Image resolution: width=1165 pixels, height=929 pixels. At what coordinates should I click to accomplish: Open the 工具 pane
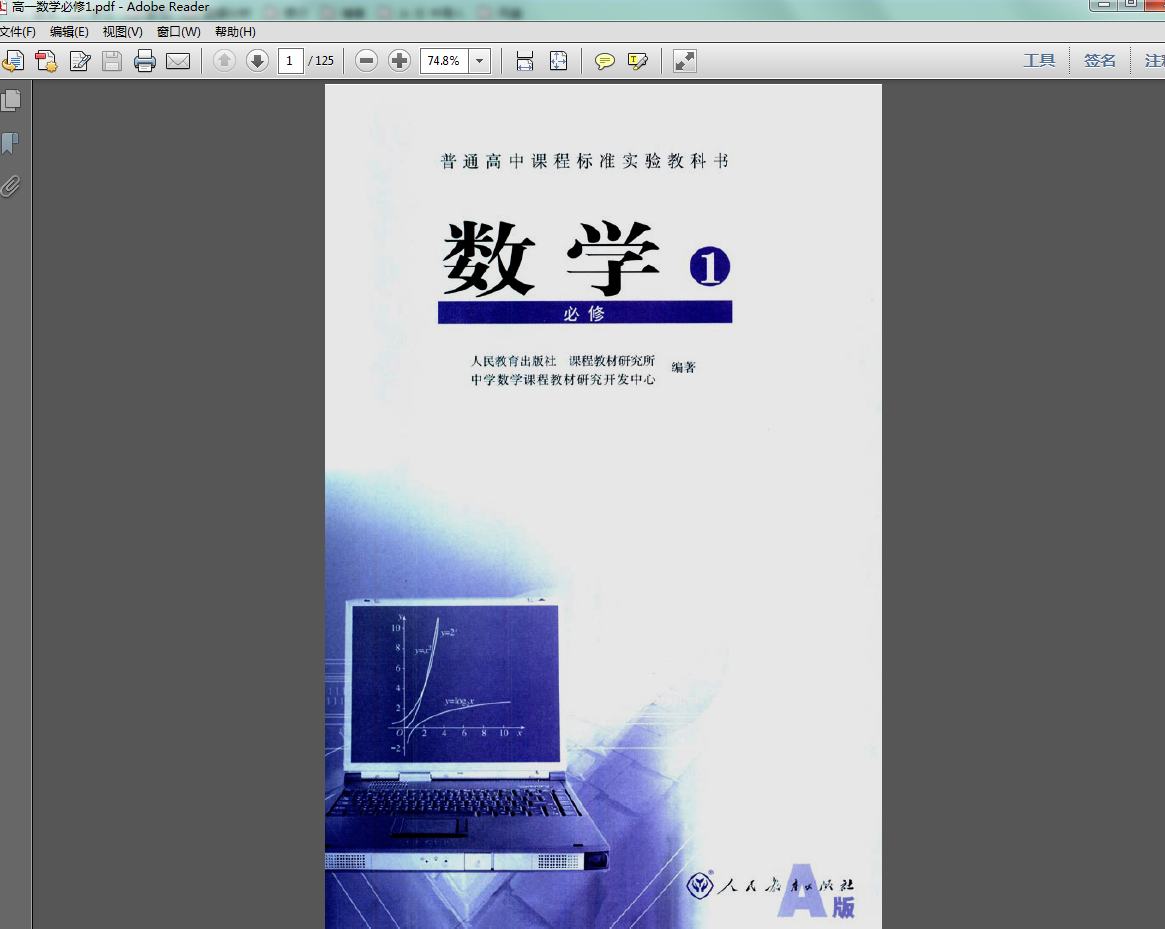coord(1039,61)
